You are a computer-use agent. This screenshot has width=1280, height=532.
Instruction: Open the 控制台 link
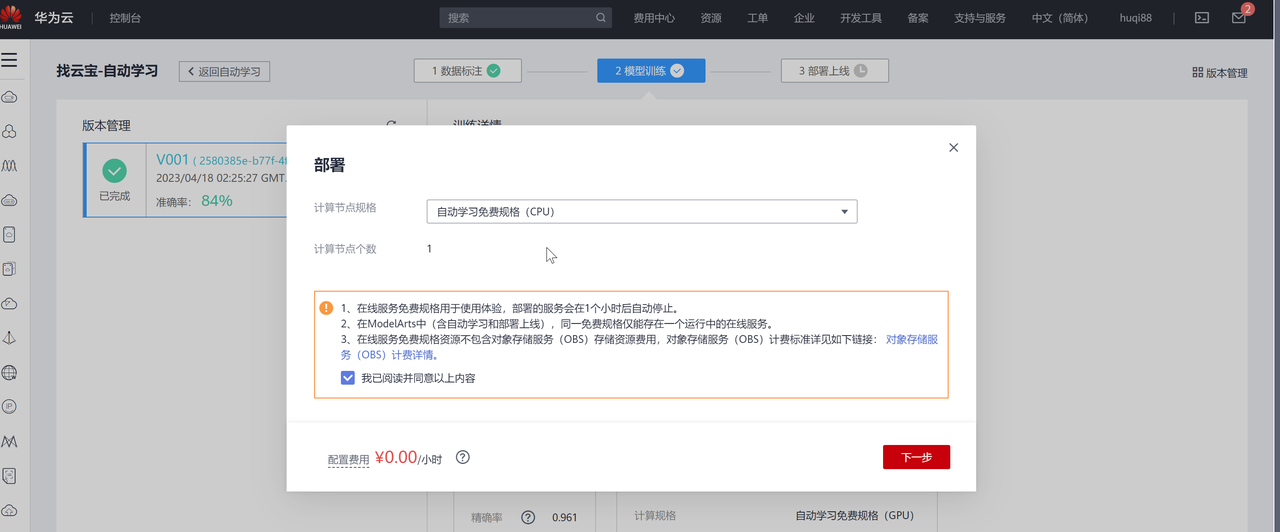pos(125,18)
